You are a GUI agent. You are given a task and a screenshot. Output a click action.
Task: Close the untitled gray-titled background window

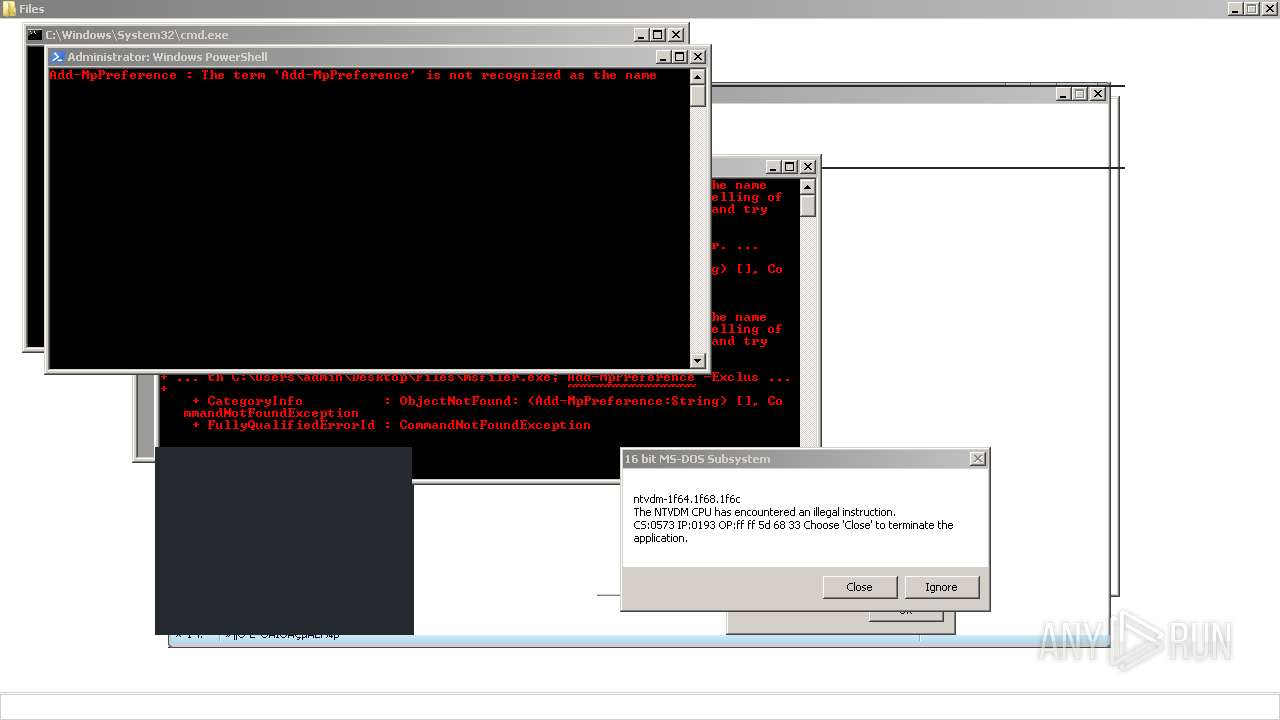tap(1098, 93)
